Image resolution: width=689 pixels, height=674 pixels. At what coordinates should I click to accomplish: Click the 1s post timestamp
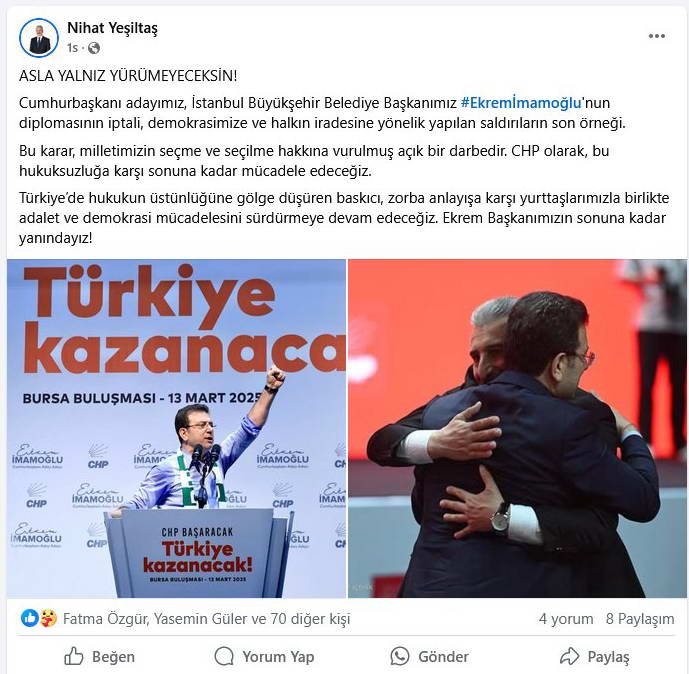pos(72,48)
